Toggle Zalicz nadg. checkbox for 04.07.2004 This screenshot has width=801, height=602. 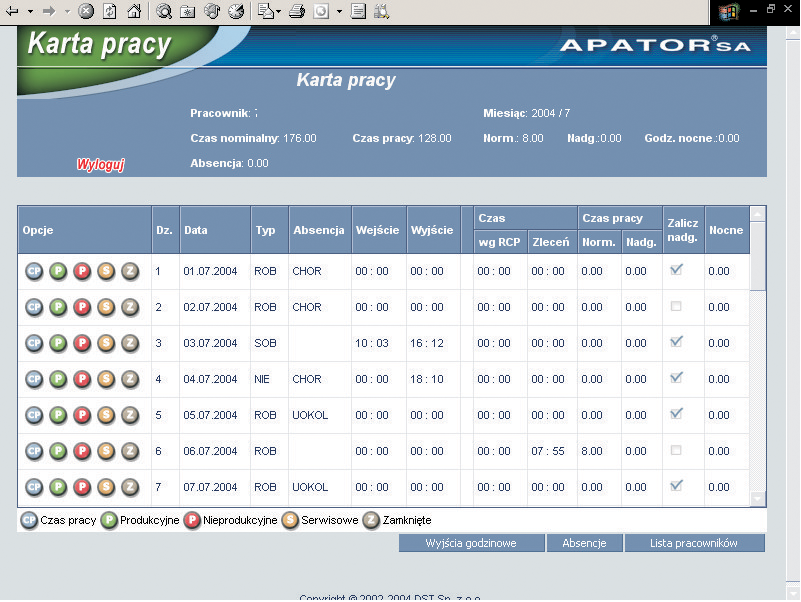(x=676, y=377)
